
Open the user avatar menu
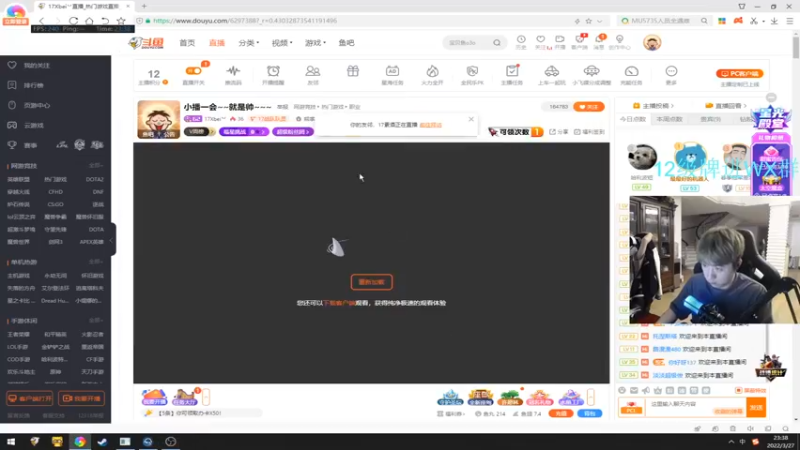click(652, 43)
